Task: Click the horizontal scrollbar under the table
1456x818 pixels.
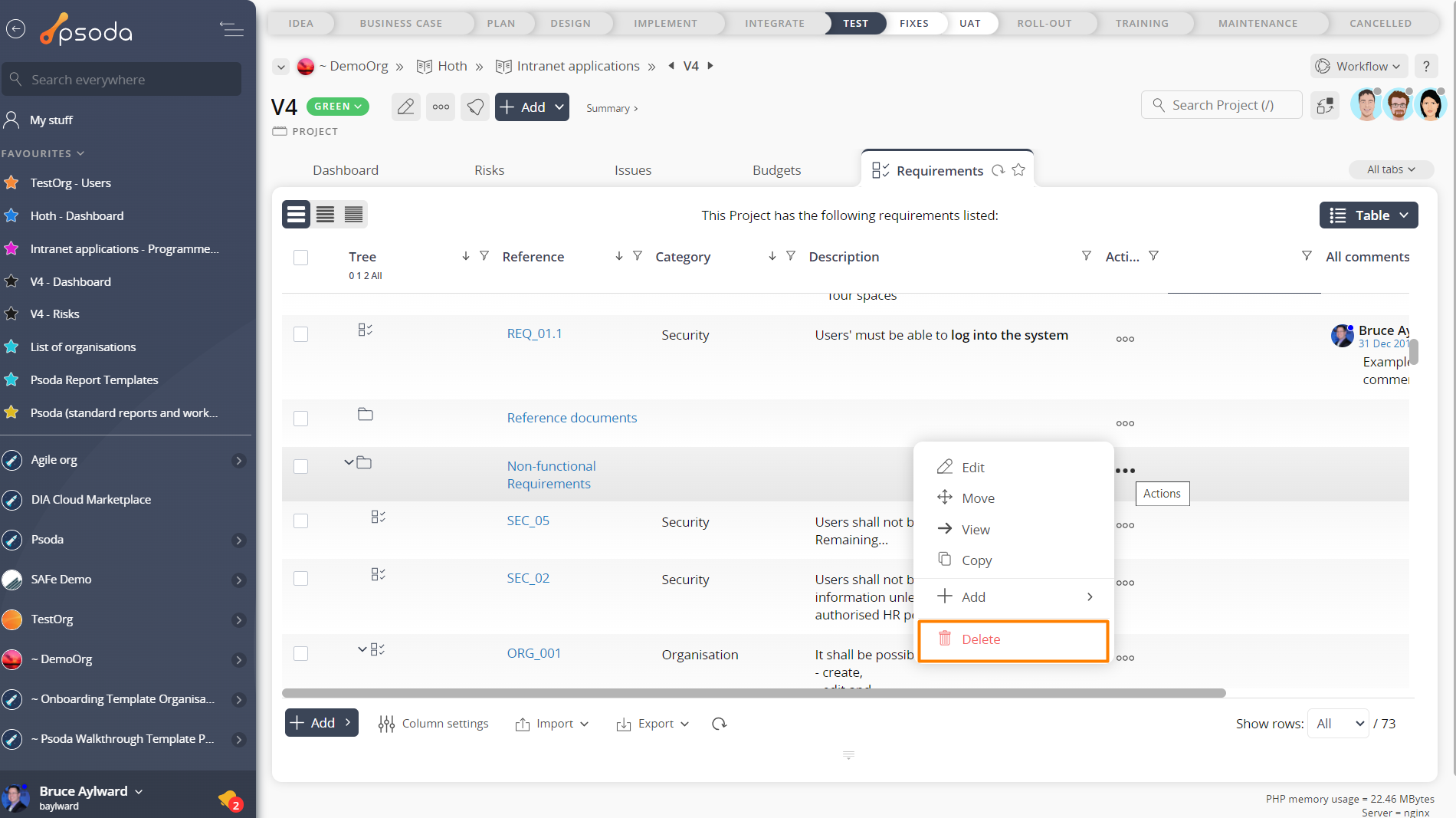Action: (x=753, y=693)
